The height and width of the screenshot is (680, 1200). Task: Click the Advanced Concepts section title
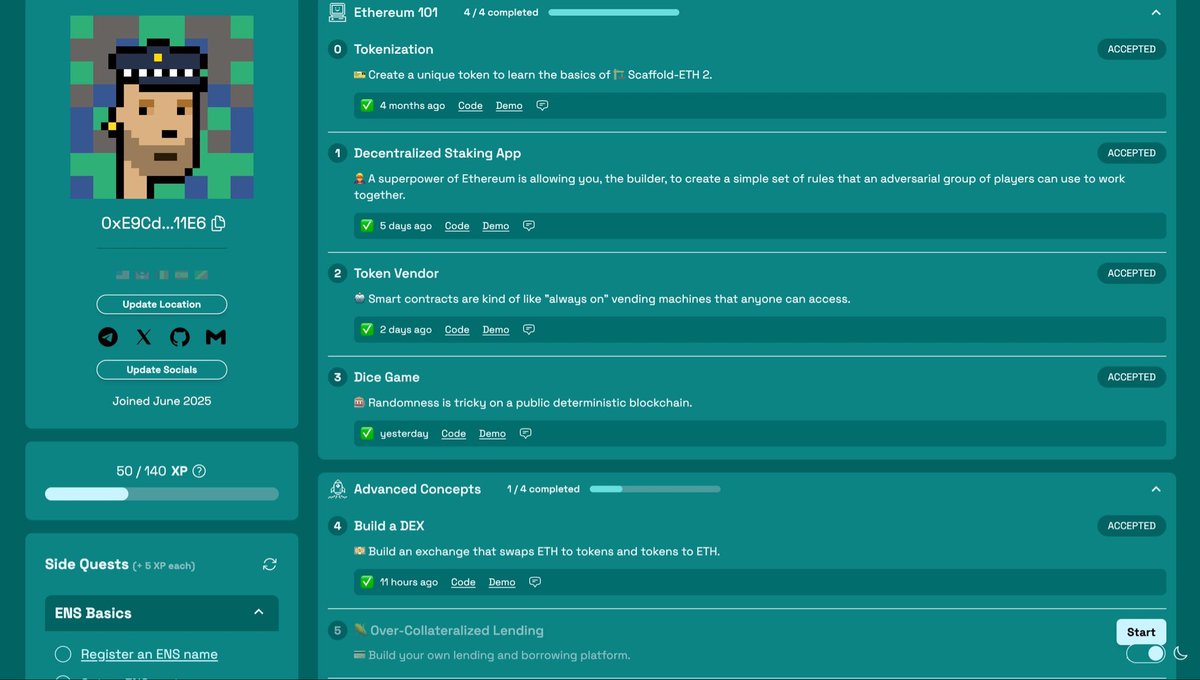tap(417, 489)
